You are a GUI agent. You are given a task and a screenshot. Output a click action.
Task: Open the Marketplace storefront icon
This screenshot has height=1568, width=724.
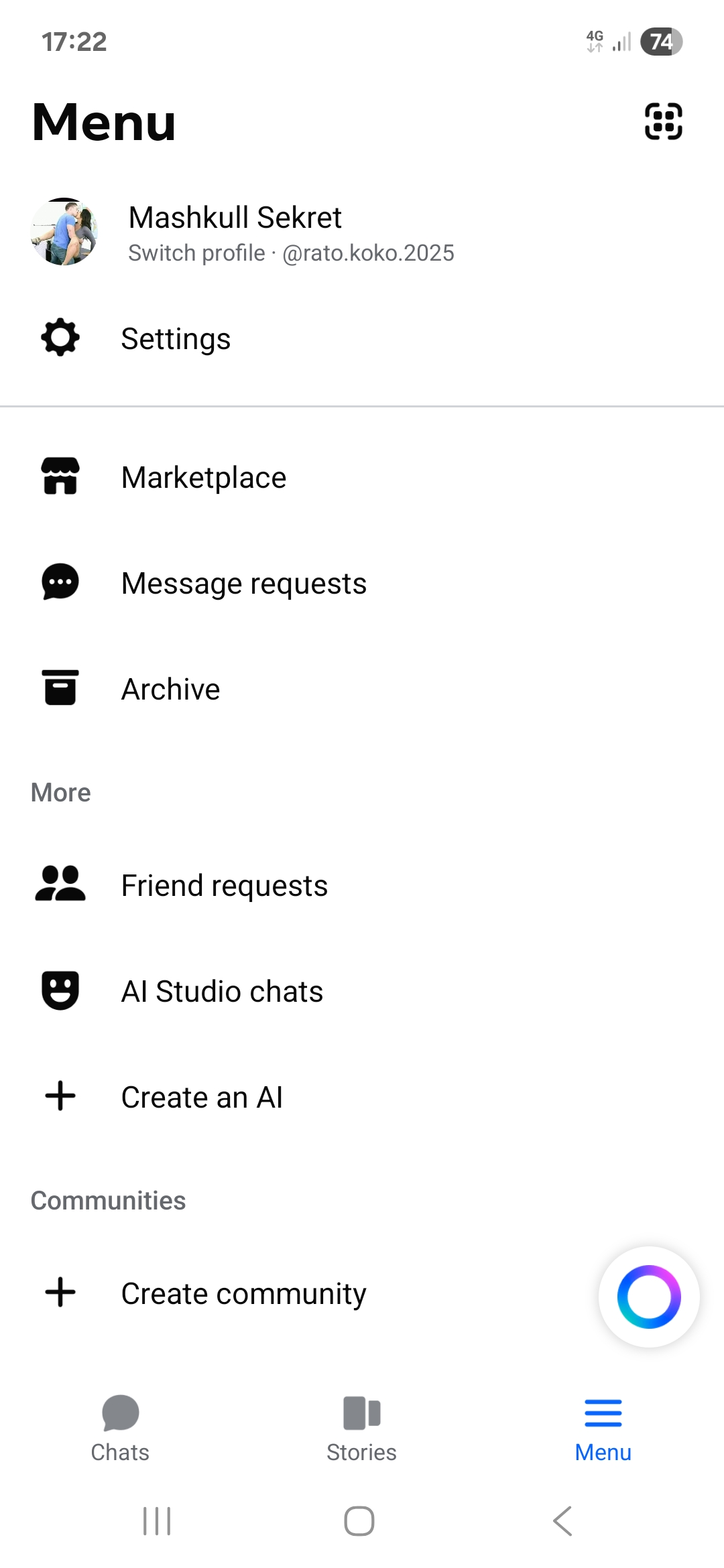60,476
